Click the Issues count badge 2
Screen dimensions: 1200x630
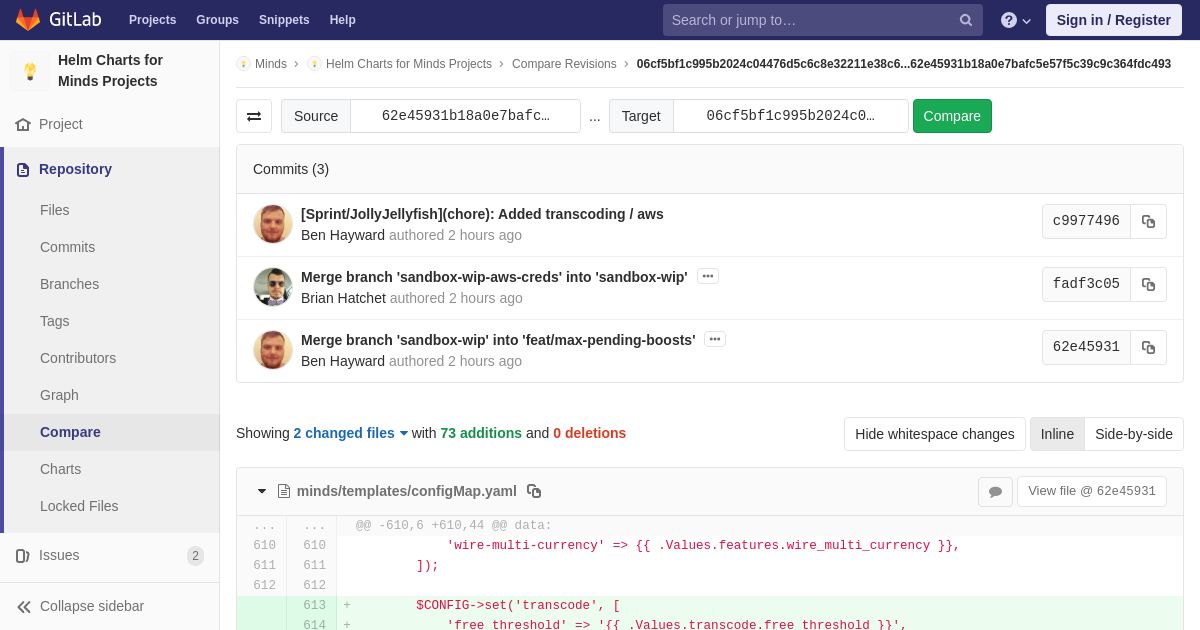pyautogui.click(x=195, y=556)
